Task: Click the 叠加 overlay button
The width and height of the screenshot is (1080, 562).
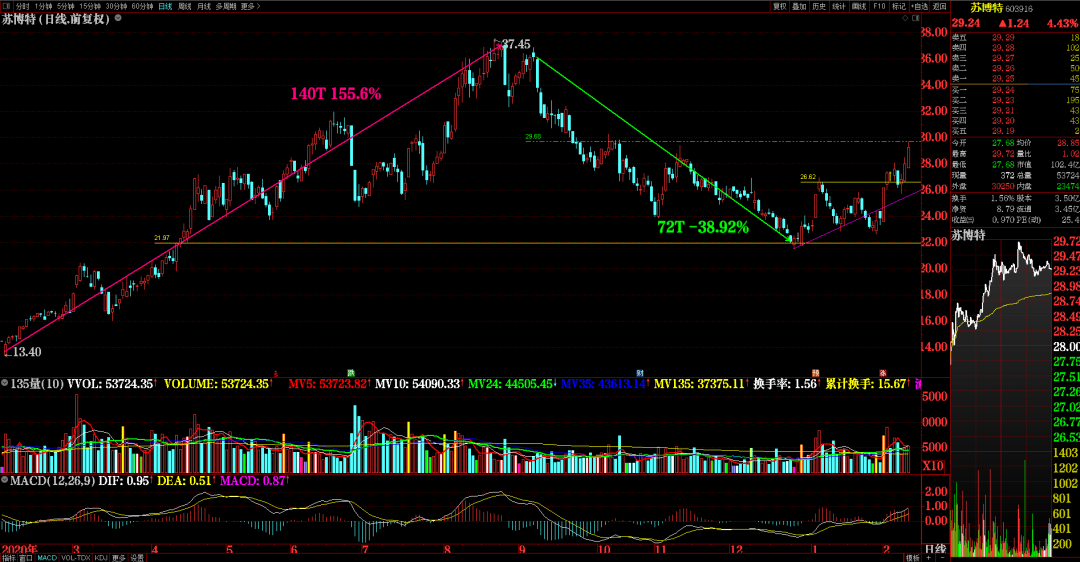Action: [x=799, y=6]
